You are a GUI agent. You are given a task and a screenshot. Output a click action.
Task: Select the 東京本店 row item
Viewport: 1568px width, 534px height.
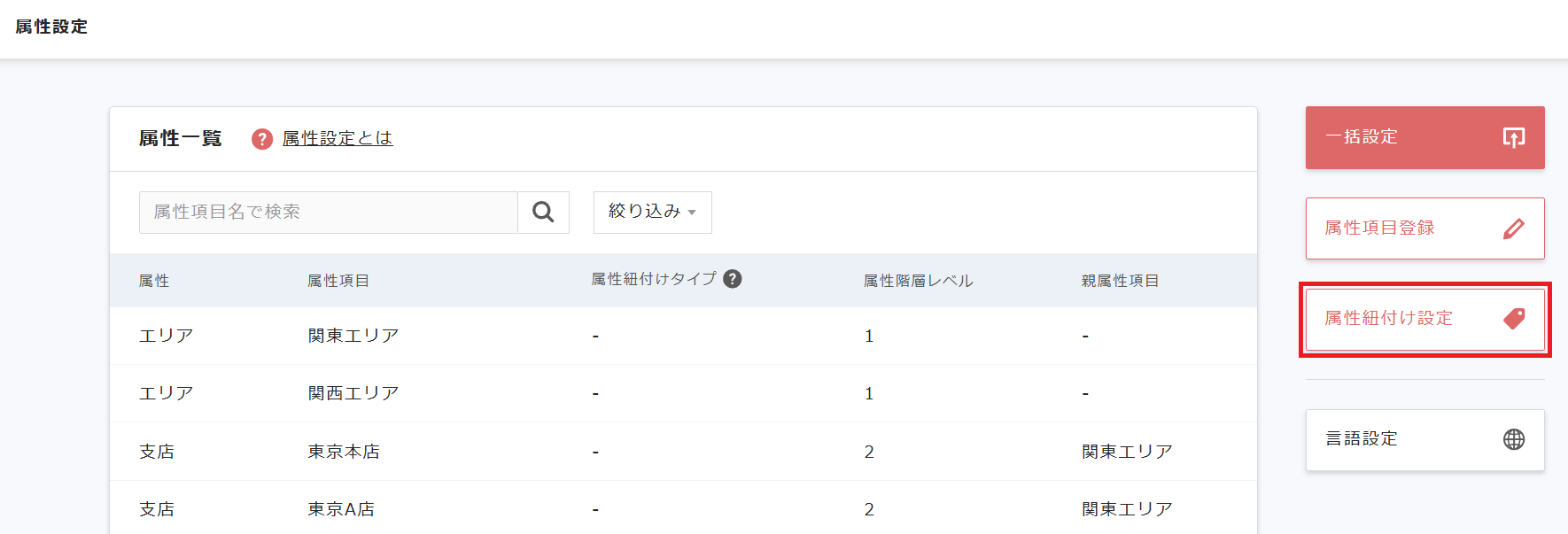(344, 452)
